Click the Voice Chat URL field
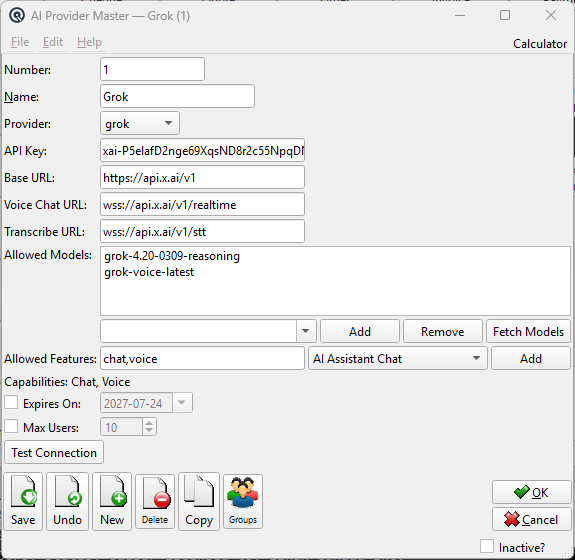 tap(202, 204)
